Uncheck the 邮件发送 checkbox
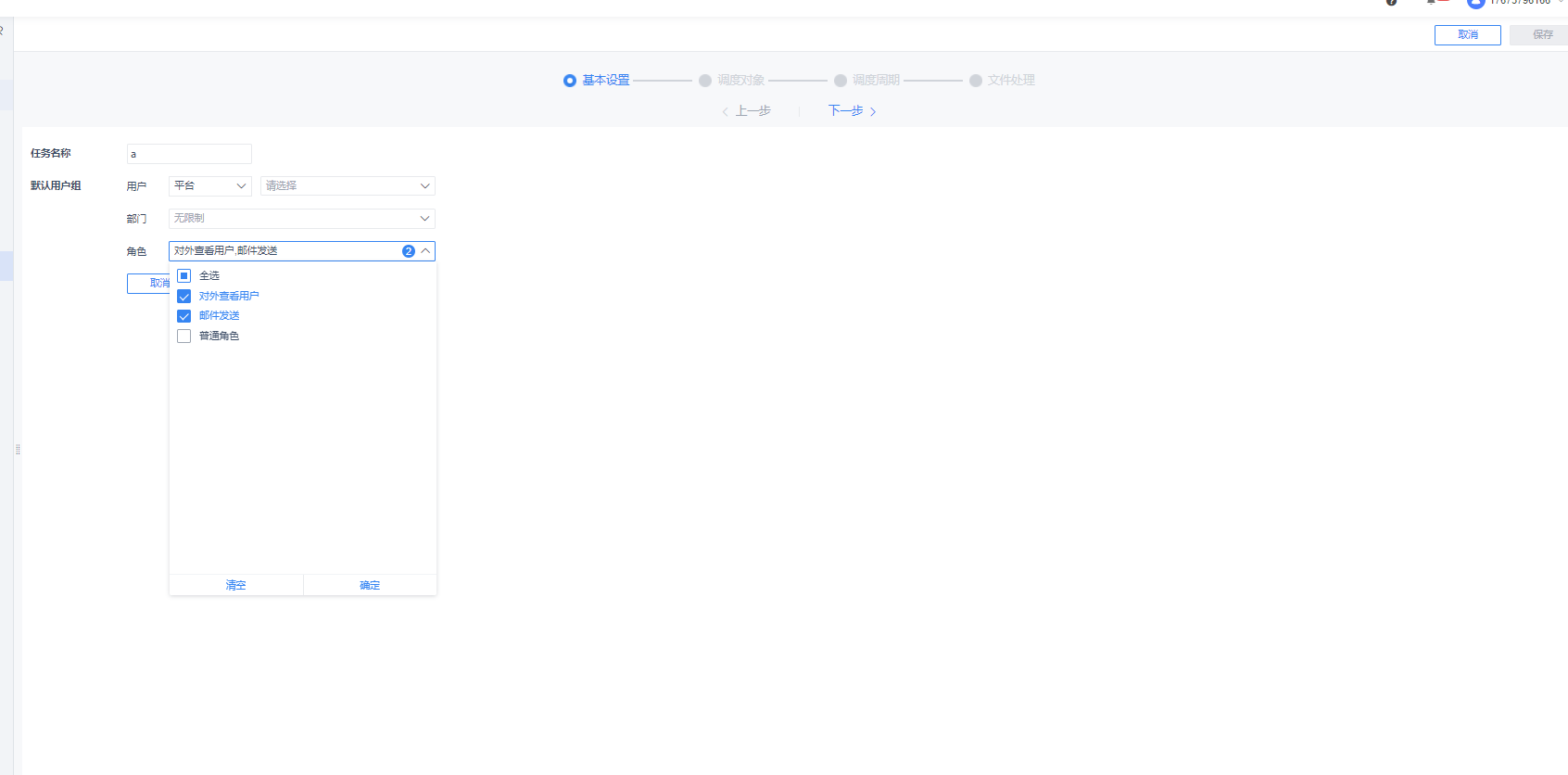 pos(183,316)
